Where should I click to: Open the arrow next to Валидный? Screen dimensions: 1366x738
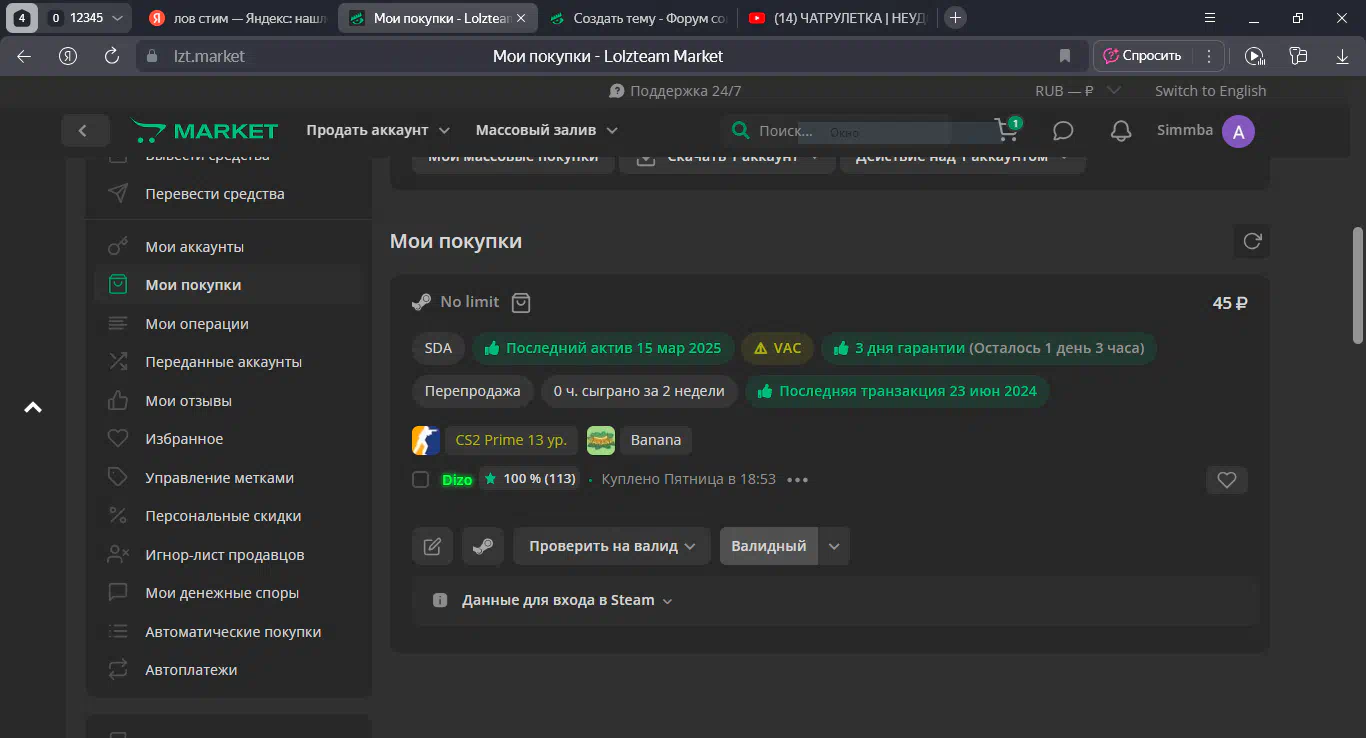click(834, 546)
